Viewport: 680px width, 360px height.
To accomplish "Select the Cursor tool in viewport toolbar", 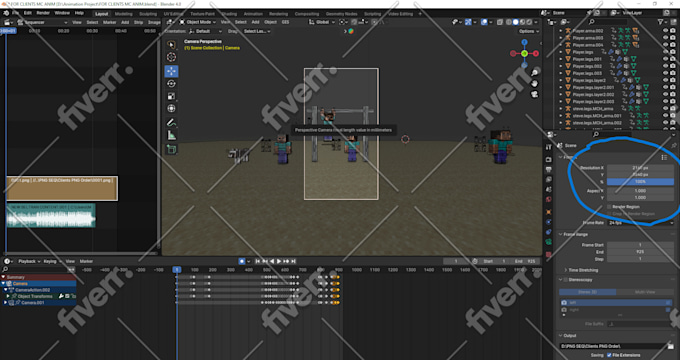I will tap(171, 57).
